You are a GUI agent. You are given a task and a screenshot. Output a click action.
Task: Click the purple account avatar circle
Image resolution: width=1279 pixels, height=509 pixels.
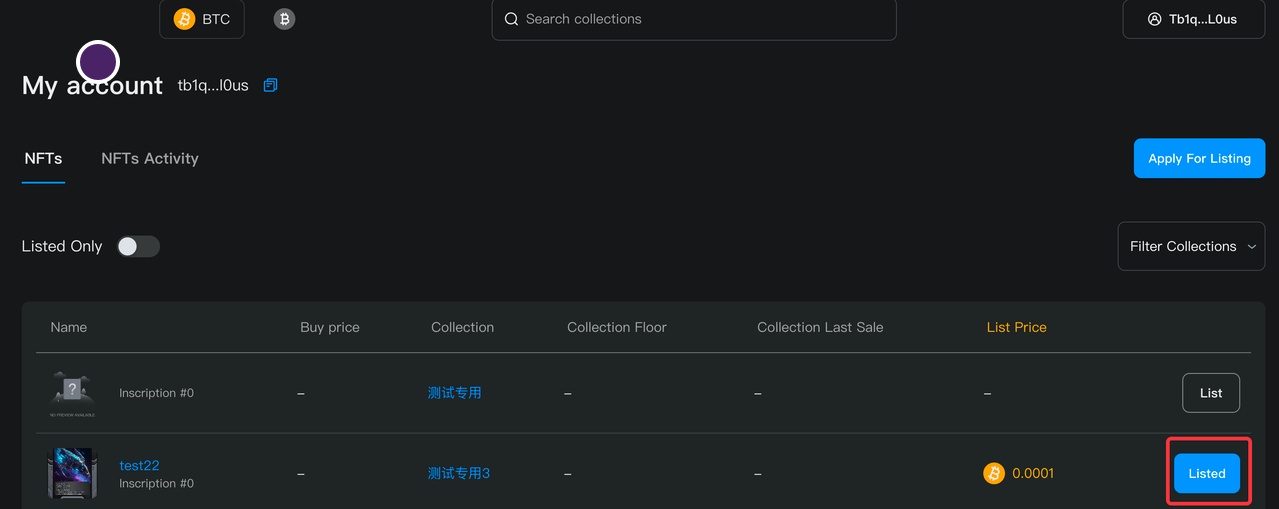coord(98,62)
